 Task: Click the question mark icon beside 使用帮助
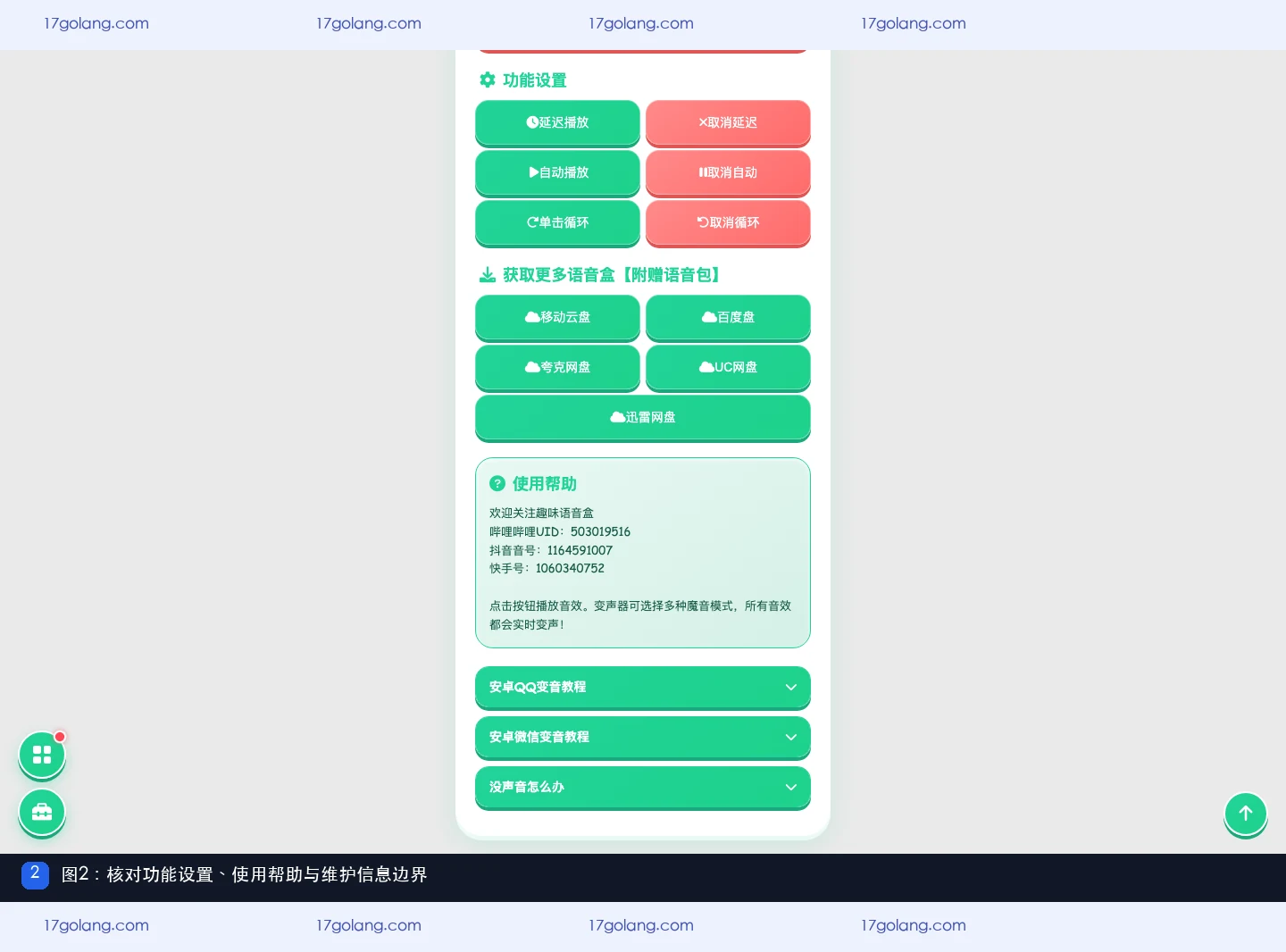497,483
